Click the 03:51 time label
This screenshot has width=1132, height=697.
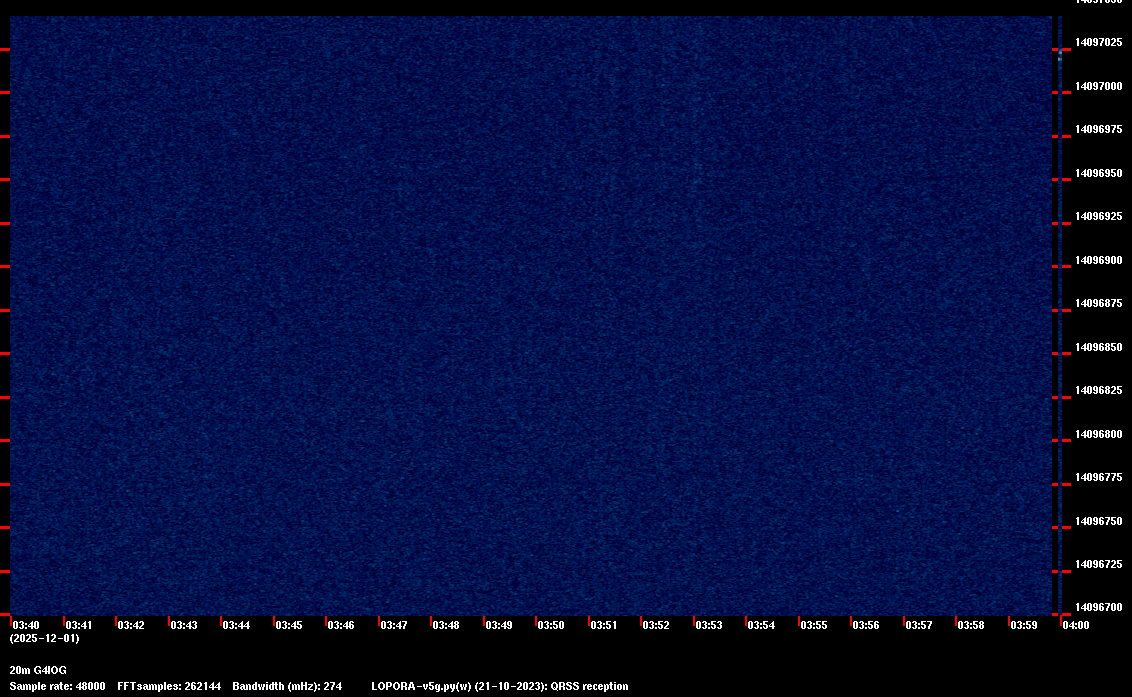click(x=604, y=625)
